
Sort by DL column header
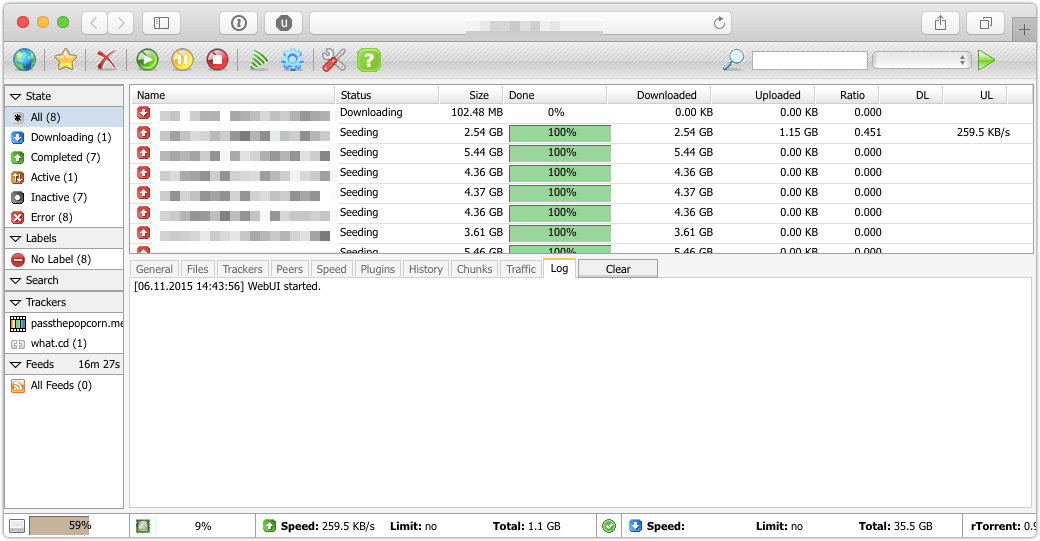click(911, 95)
